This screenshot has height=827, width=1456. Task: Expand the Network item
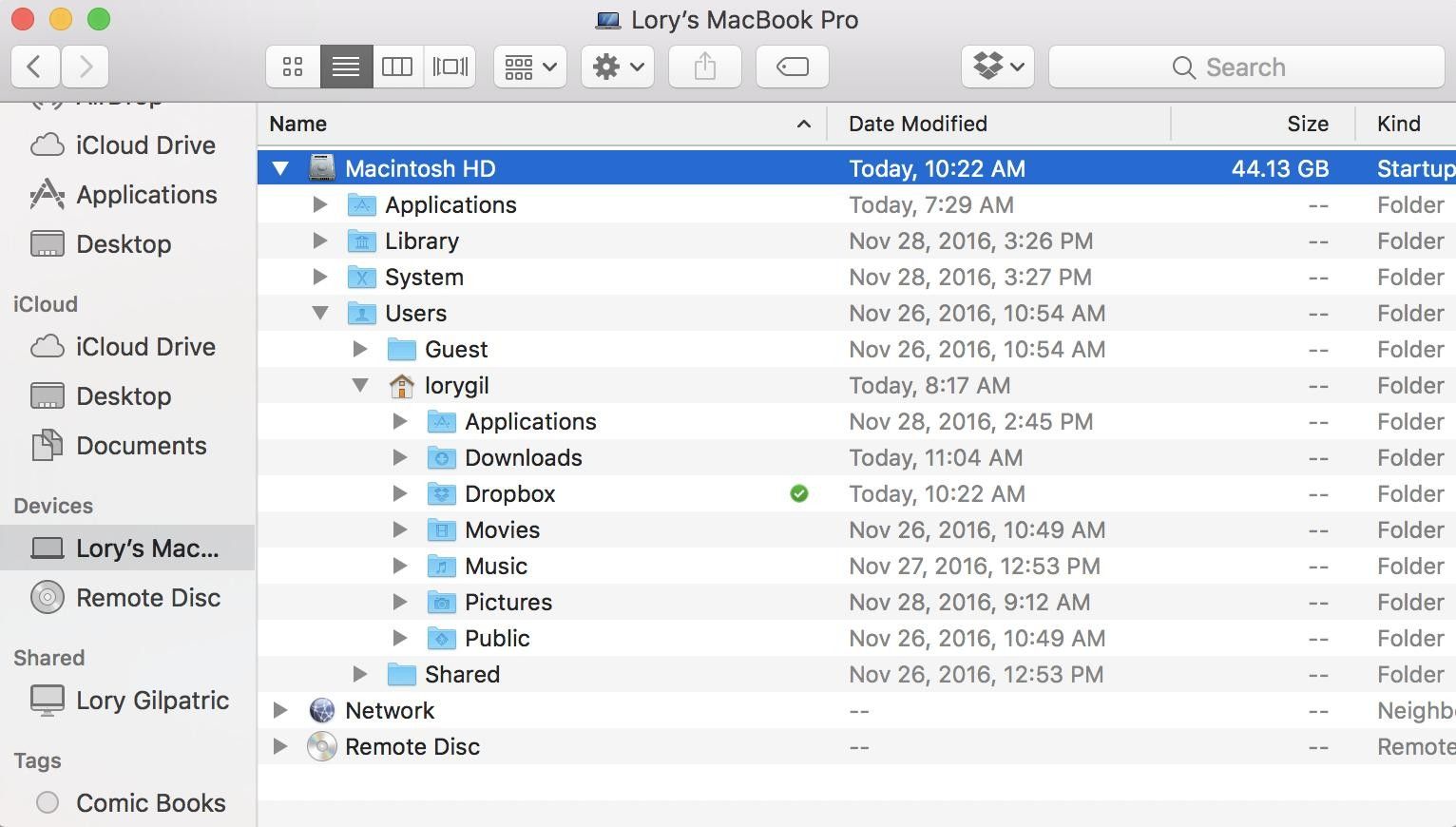click(x=279, y=710)
